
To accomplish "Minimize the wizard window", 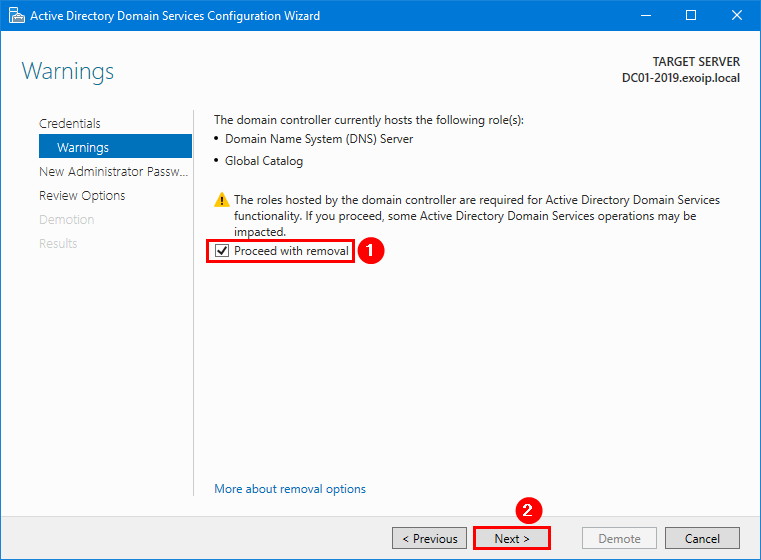I will point(644,16).
